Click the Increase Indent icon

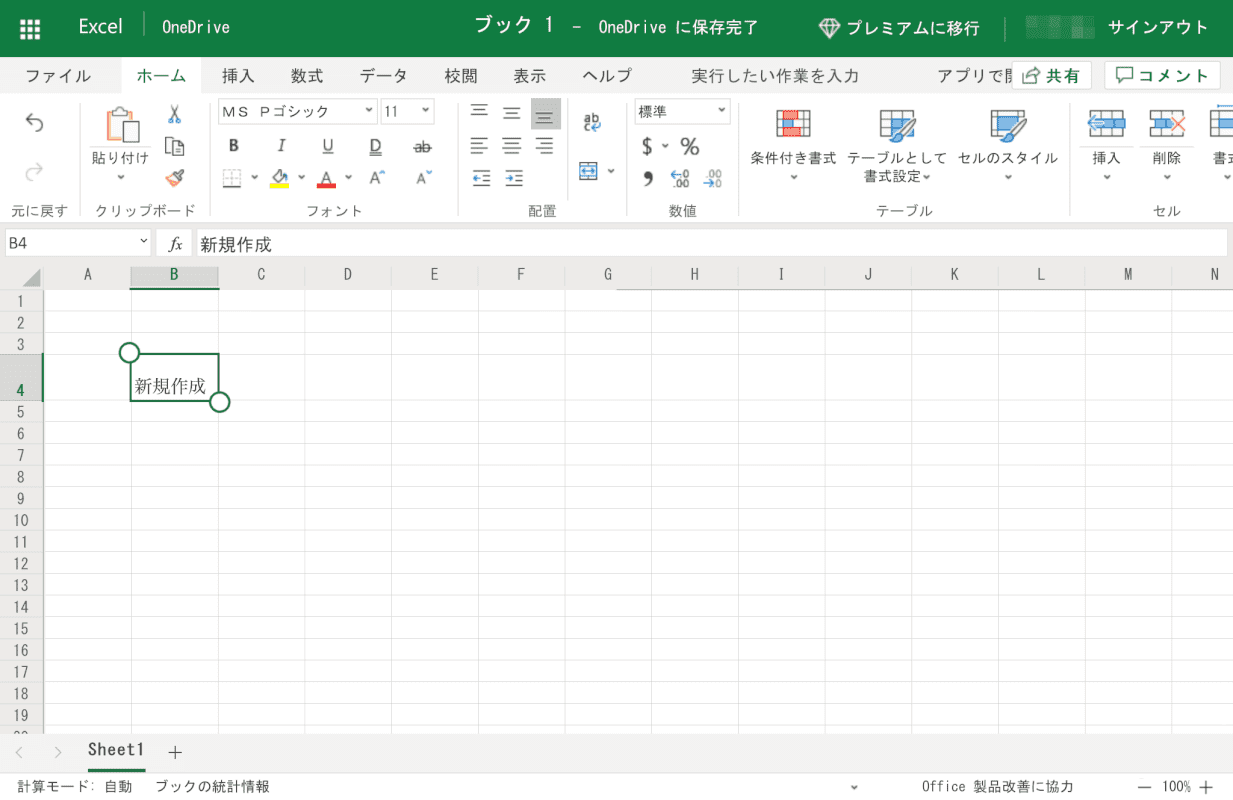[513, 178]
